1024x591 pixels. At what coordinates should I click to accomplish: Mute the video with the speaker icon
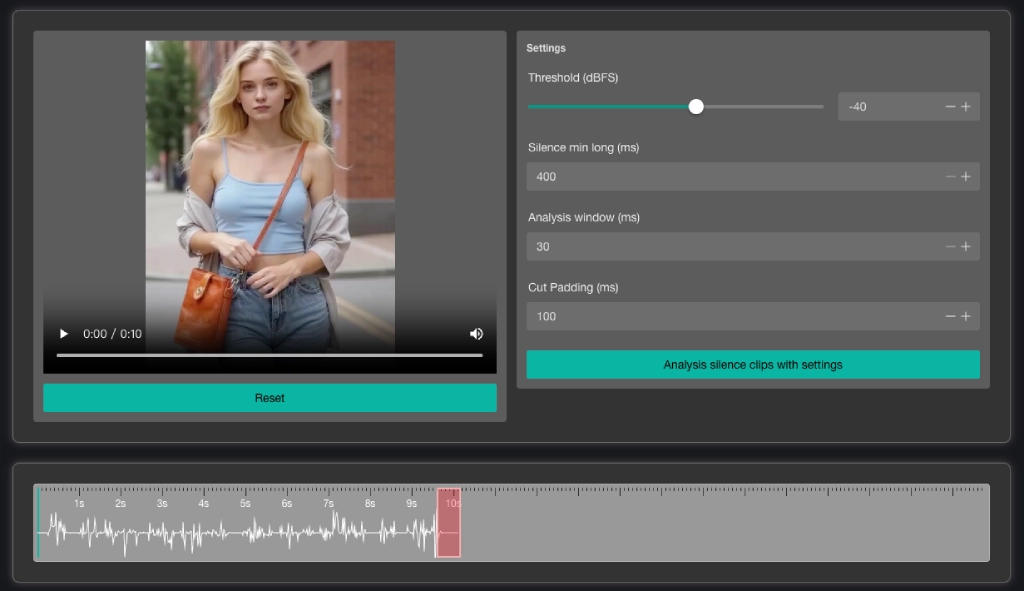click(476, 334)
